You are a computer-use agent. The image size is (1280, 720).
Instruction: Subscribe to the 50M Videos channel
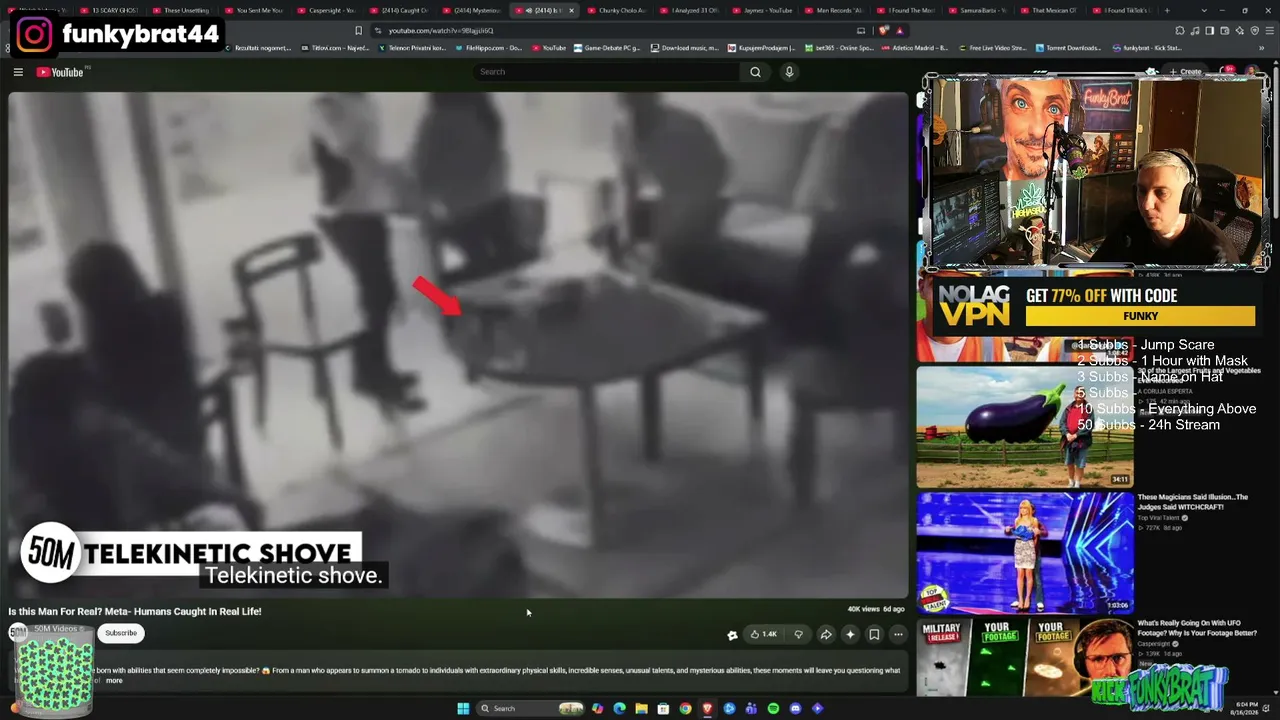coord(121,633)
